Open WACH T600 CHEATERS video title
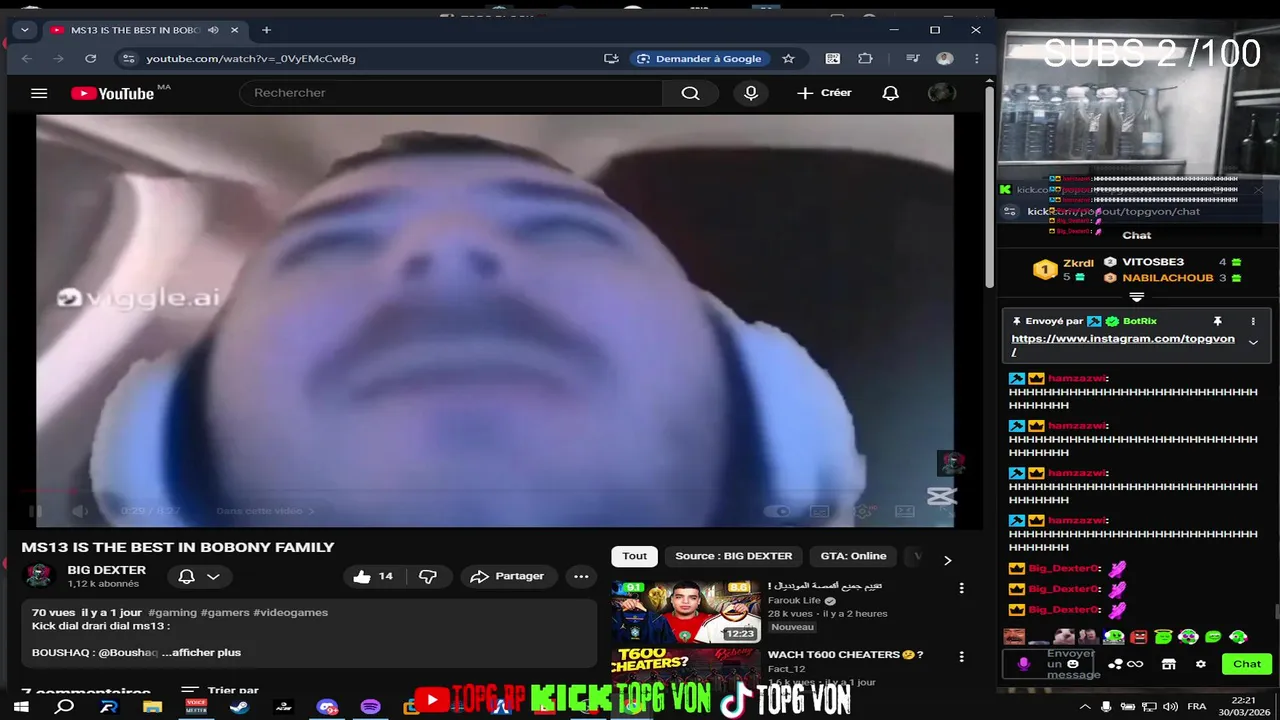Image resolution: width=1280 pixels, height=720 pixels. [x=845, y=655]
